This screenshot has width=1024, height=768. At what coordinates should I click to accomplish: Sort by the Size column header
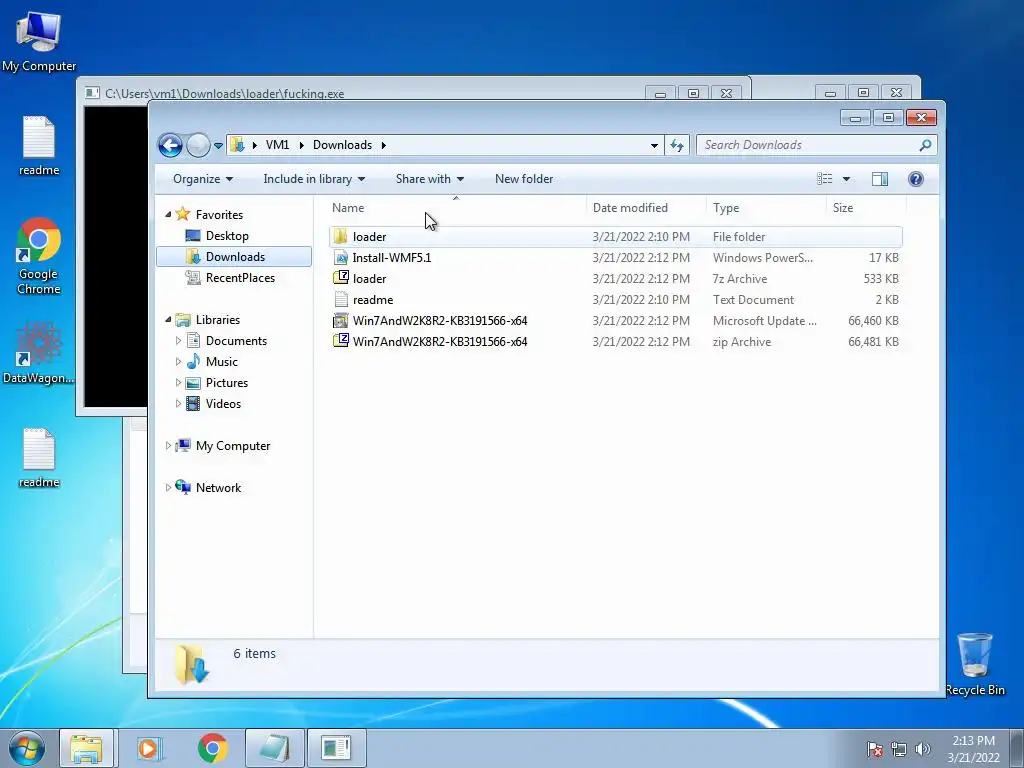click(867, 208)
